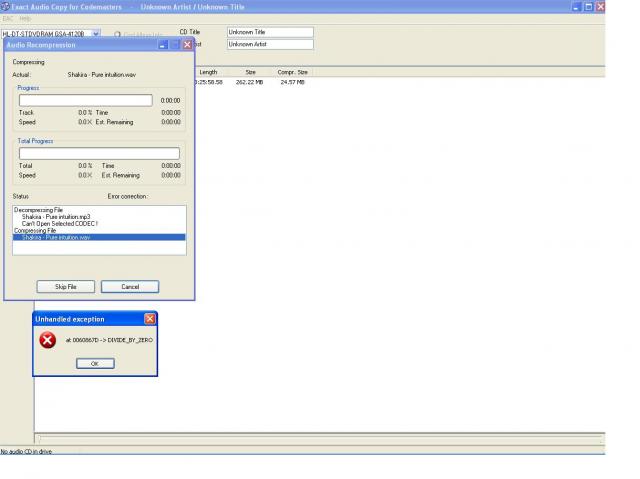This screenshot has width=640, height=479.
Task: Click the Total Progress bar
Action: [x=99, y=153]
